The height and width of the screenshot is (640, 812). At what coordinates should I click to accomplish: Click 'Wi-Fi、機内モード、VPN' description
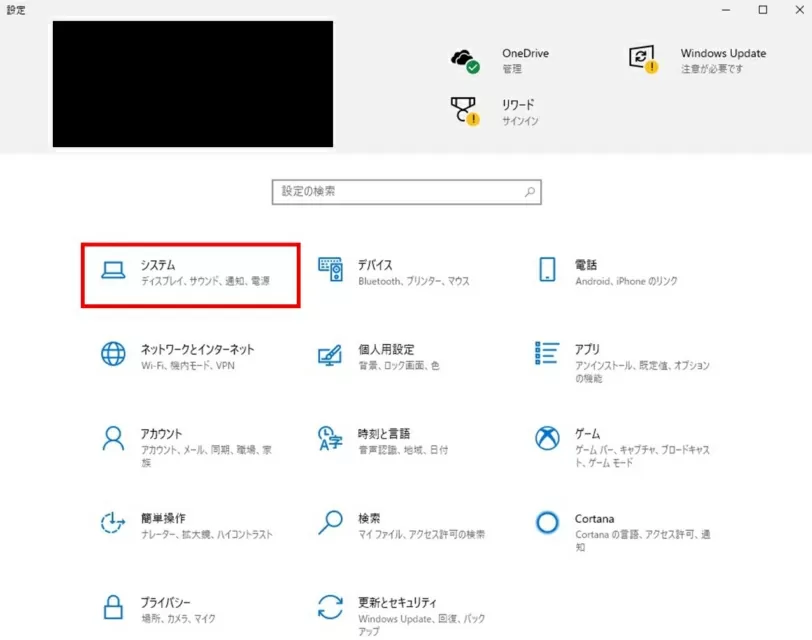187,366
